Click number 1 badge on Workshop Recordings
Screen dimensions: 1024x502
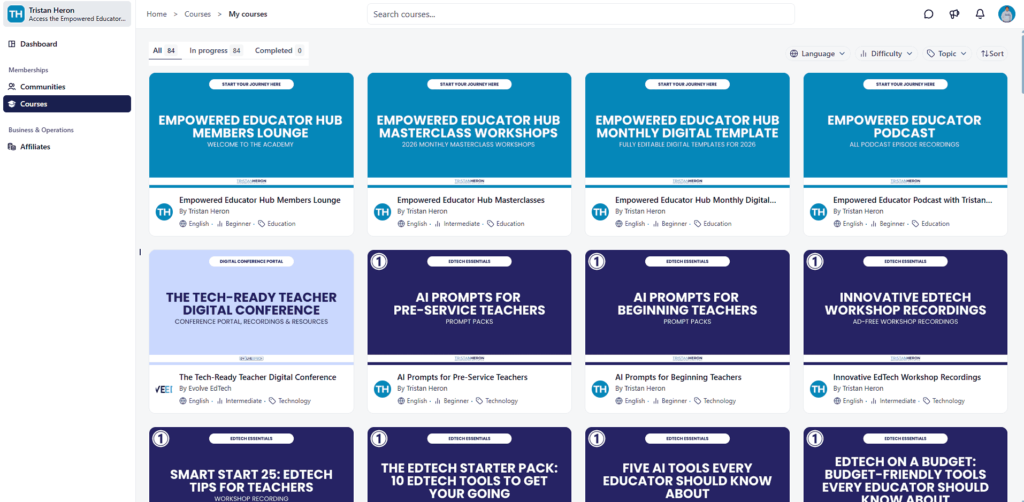(x=815, y=261)
